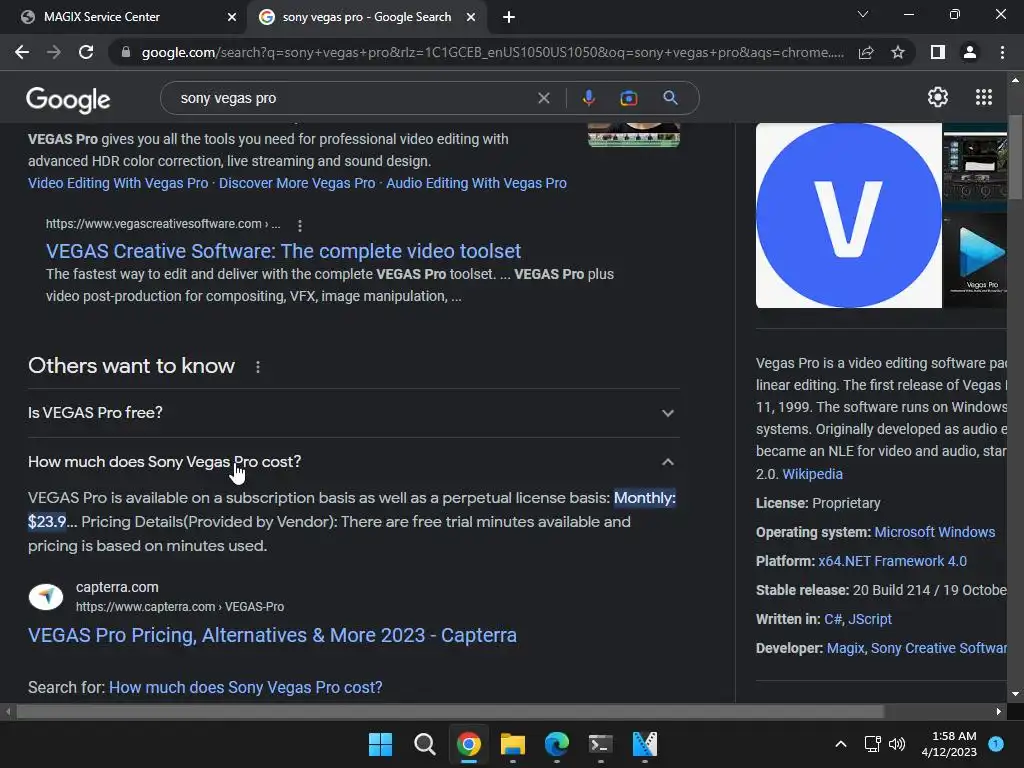Open Magix developer link
The width and height of the screenshot is (1024, 768).
846,648
